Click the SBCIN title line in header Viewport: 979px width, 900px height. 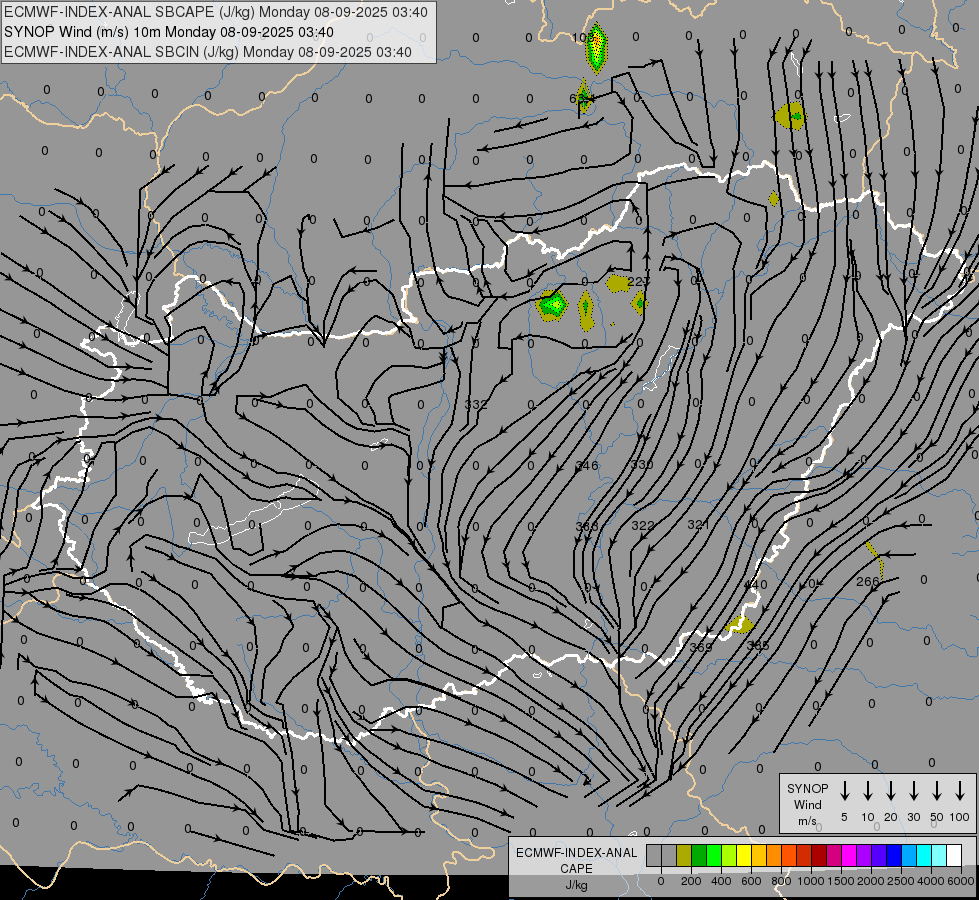[208, 52]
